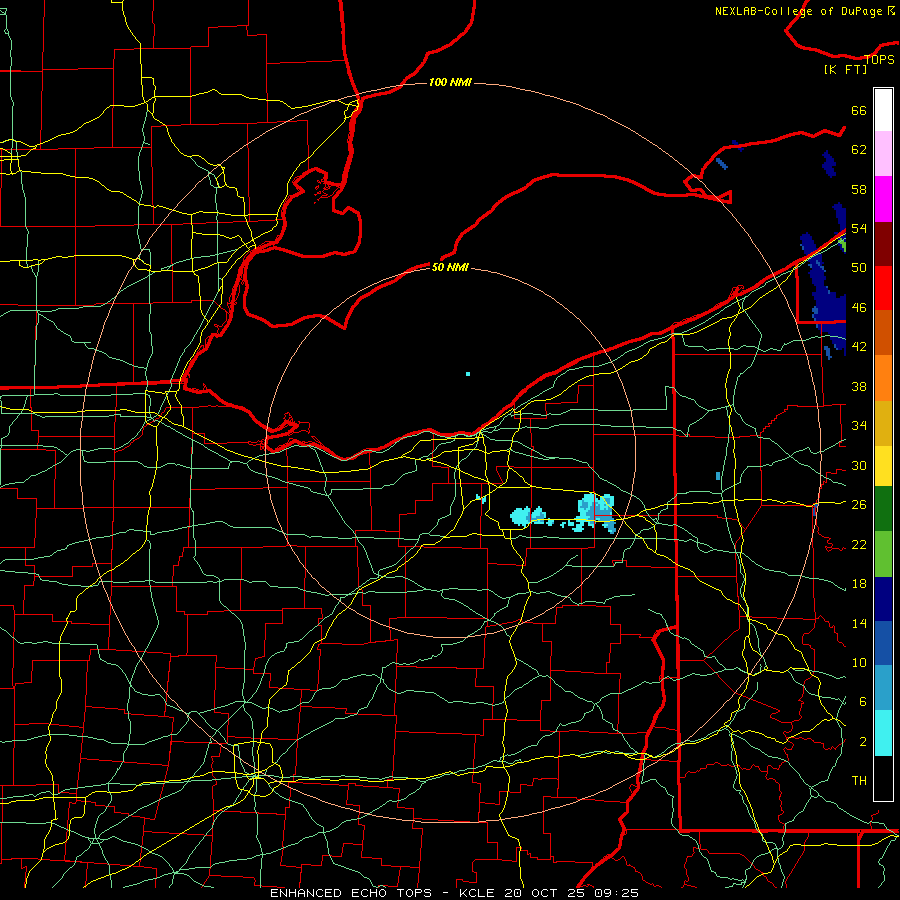Image resolution: width=900 pixels, height=900 pixels.
Task: Click the NEXLAB-College of DuPage label
Action: pyautogui.click(x=805, y=11)
